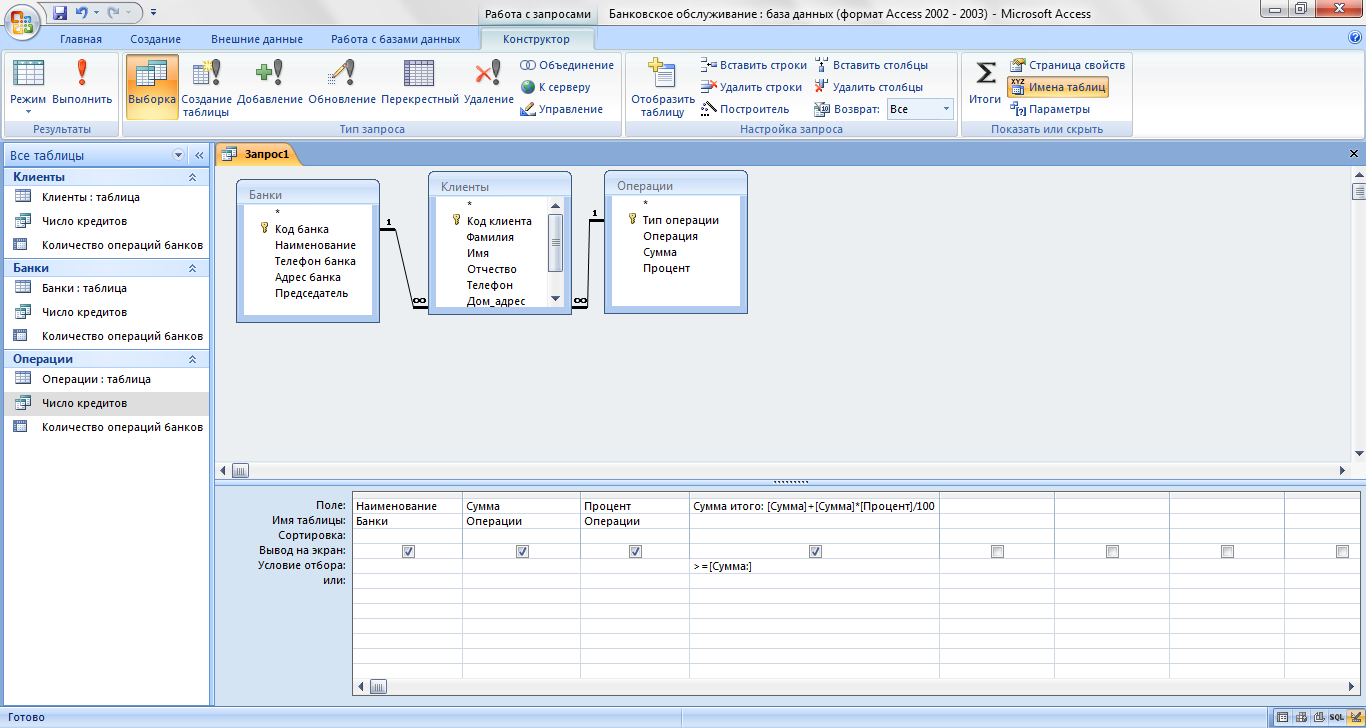Image resolution: width=1366 pixels, height=728 pixels.
Task: Check Вывод на экран in sixth column
Action: [x=1112, y=551]
